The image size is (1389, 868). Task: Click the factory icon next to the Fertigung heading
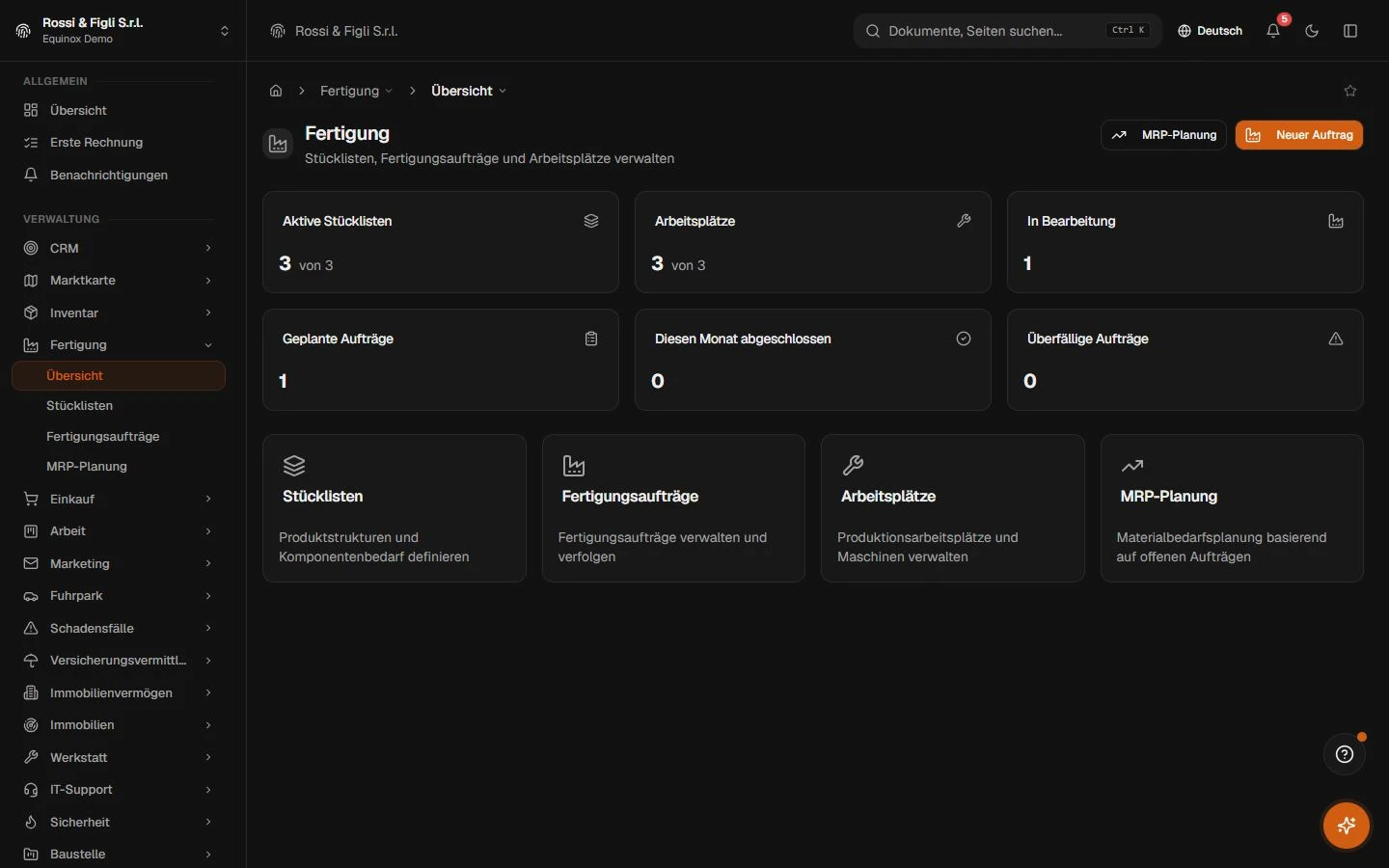point(278,145)
